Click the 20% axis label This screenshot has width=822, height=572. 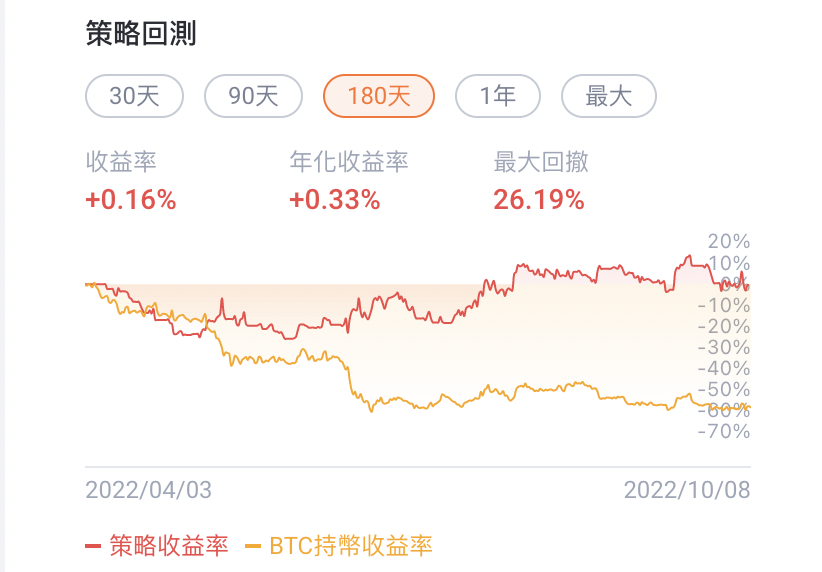tap(728, 241)
